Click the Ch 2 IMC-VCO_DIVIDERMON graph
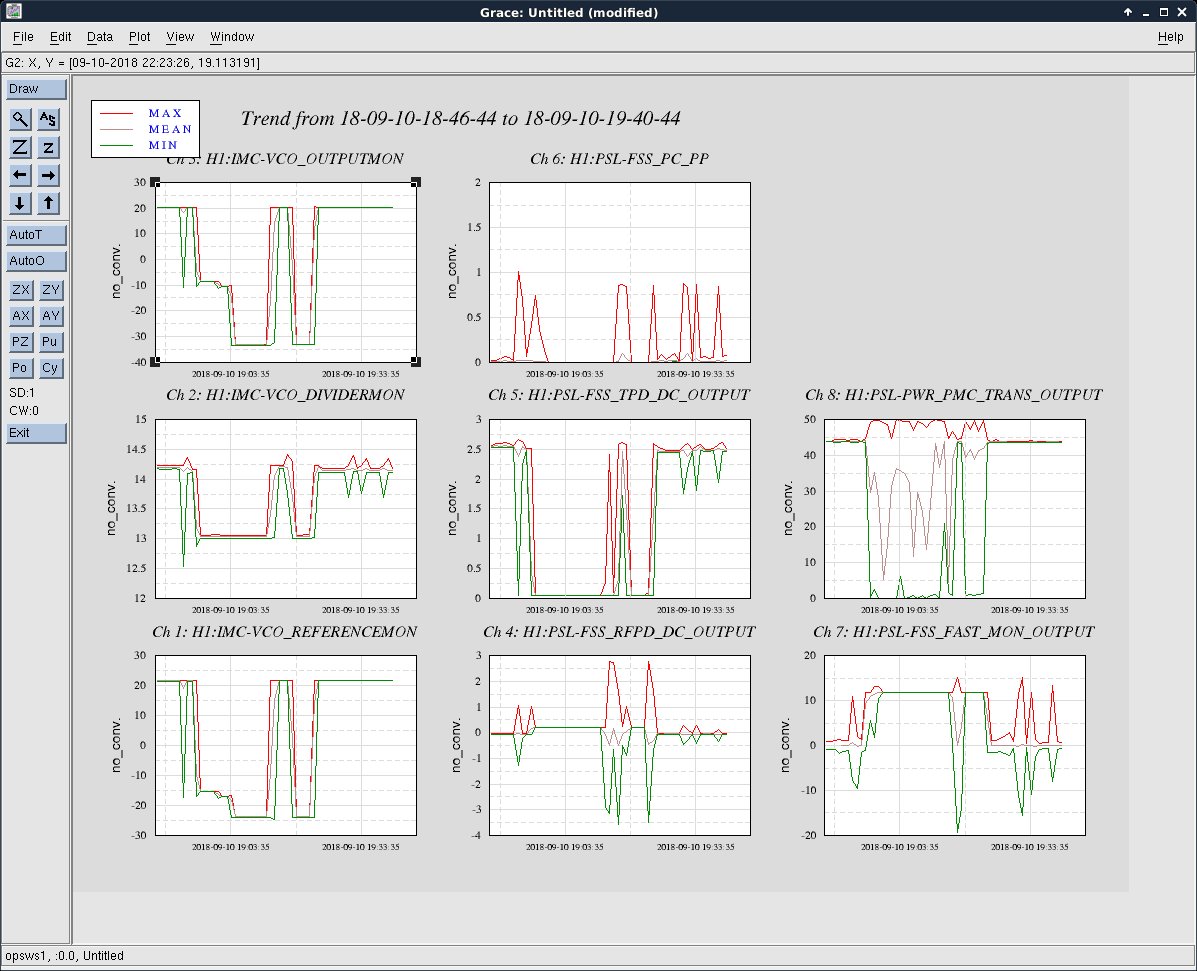This screenshot has height=971, width=1197. tap(286, 508)
